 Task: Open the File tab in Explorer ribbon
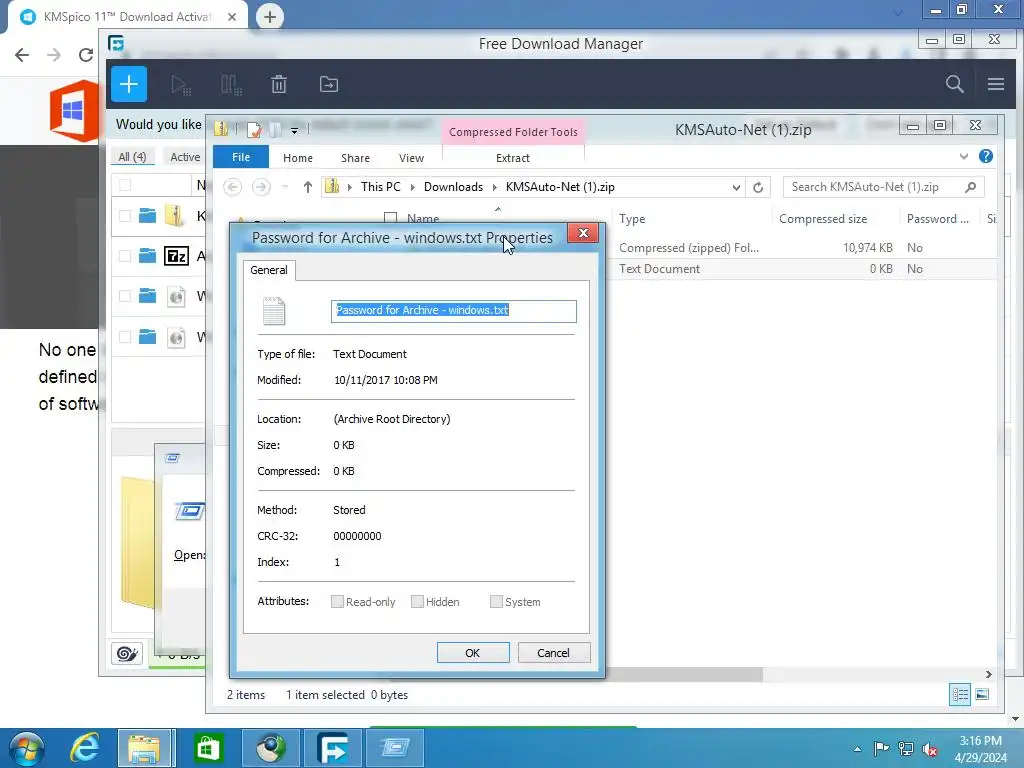(x=241, y=157)
